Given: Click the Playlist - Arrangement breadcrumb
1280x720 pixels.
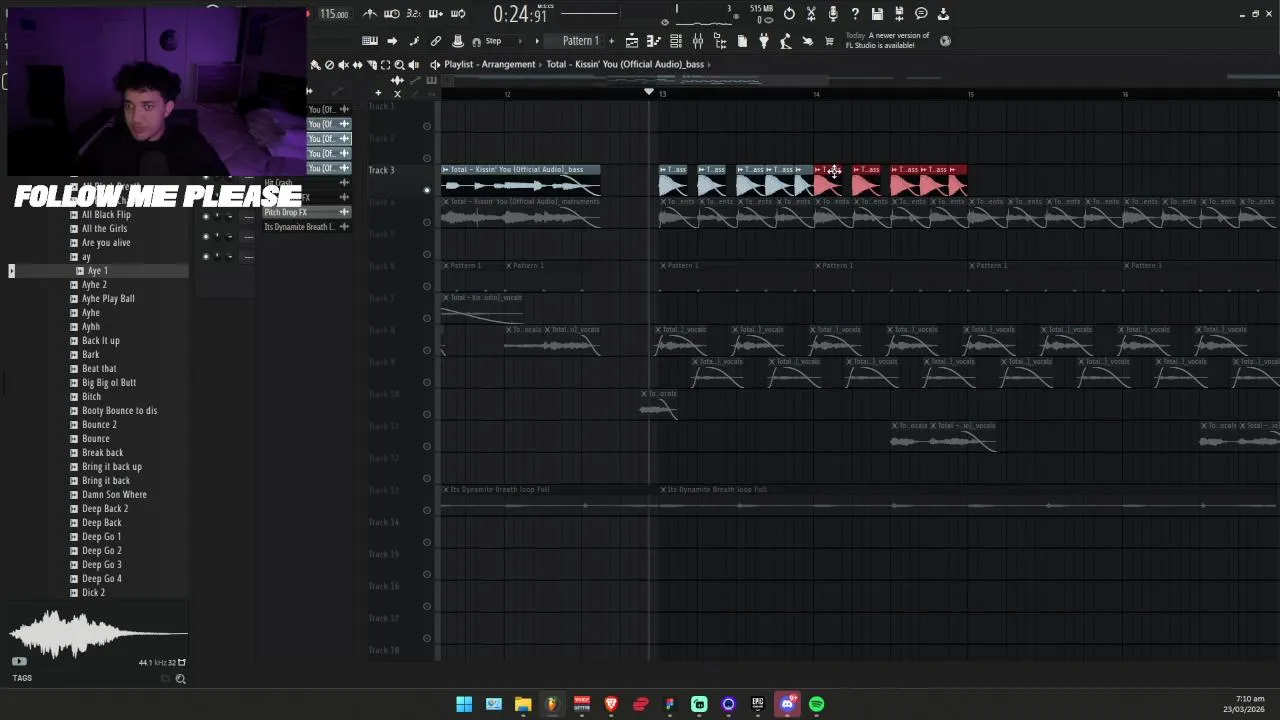Looking at the screenshot, I should click(x=490, y=64).
